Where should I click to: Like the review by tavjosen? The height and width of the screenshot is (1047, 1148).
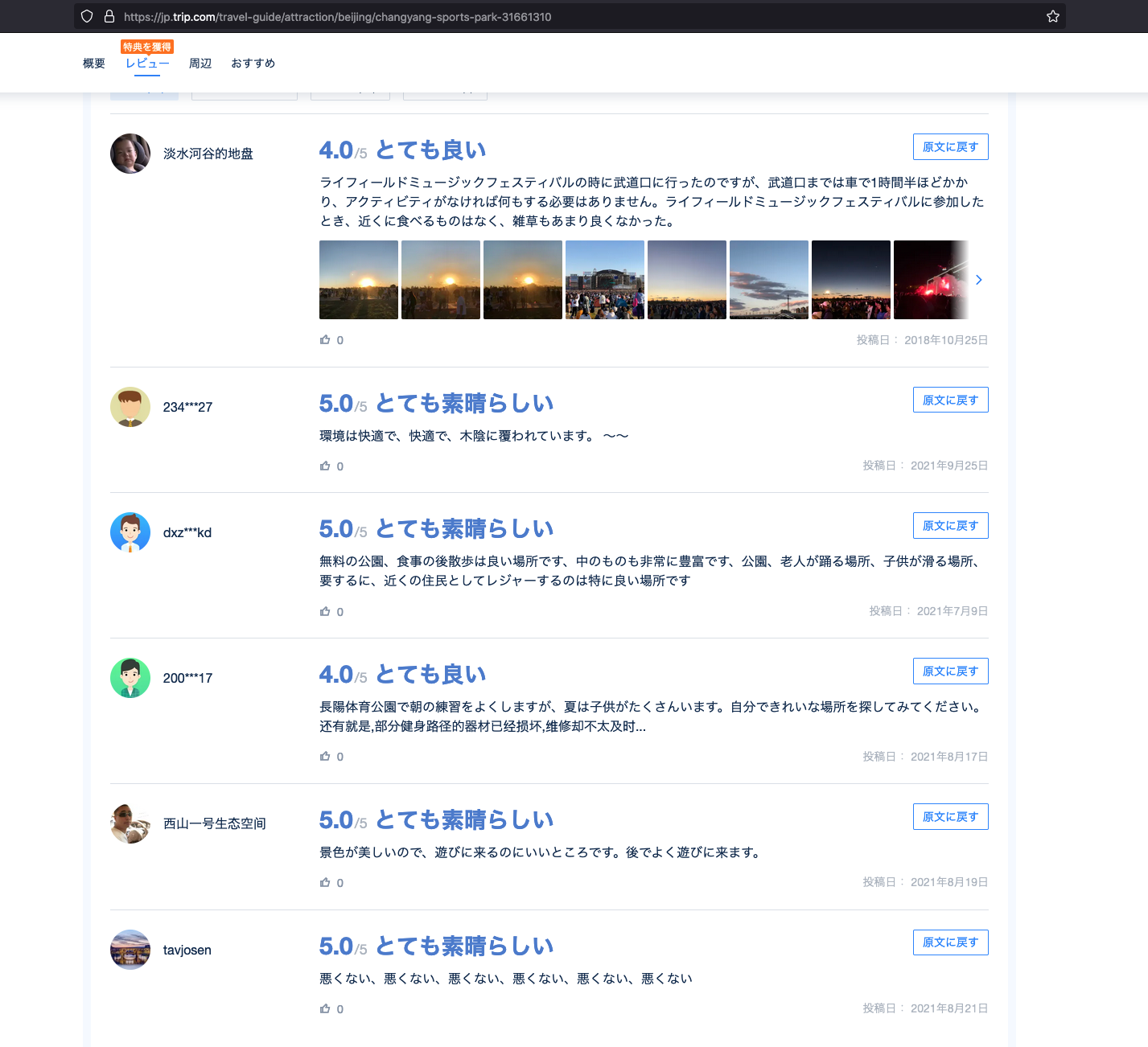(325, 1009)
